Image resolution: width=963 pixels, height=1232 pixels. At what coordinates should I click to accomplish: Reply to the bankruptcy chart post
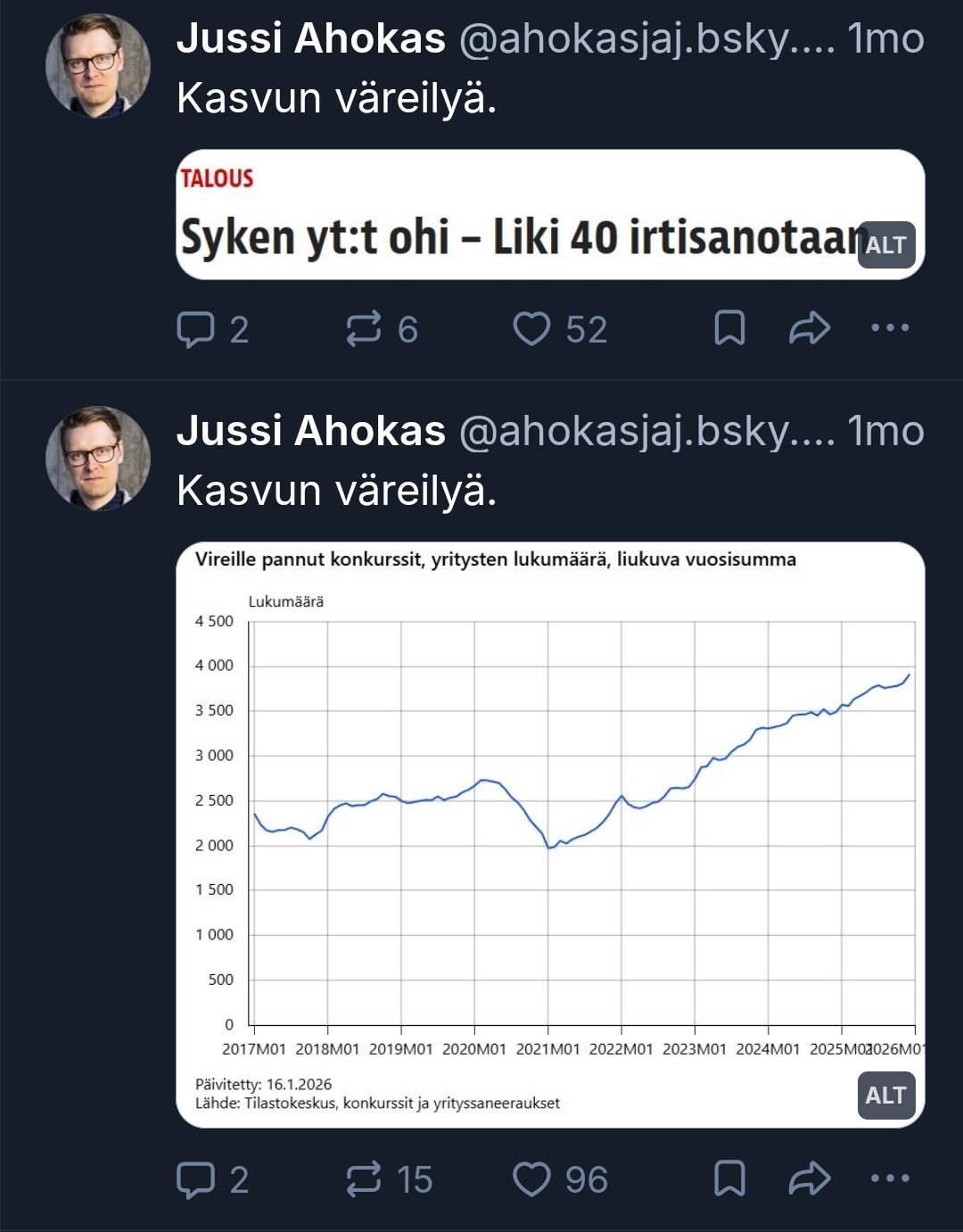(x=196, y=1179)
